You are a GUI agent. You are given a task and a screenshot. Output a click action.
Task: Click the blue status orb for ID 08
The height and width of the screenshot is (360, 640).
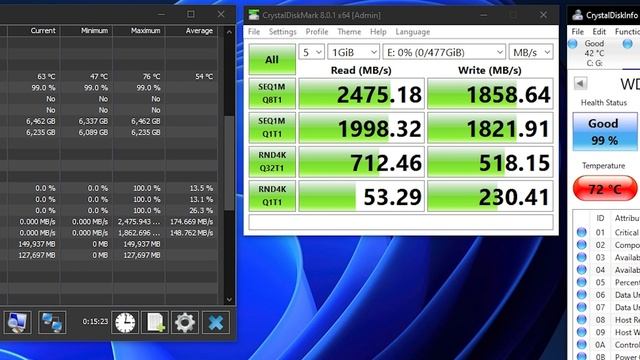pyautogui.click(x=582, y=320)
